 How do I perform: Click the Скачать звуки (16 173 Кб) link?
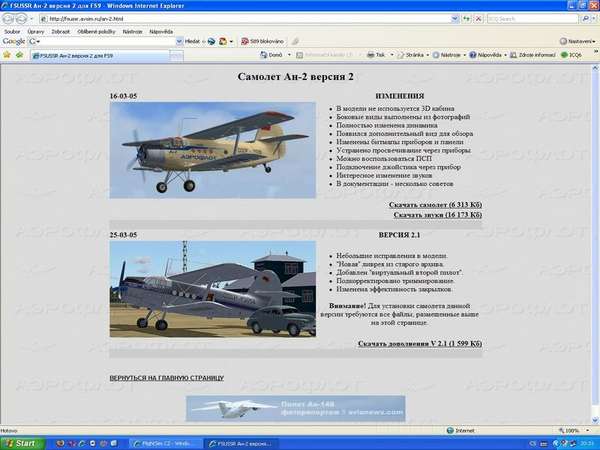pyautogui.click(x=437, y=215)
